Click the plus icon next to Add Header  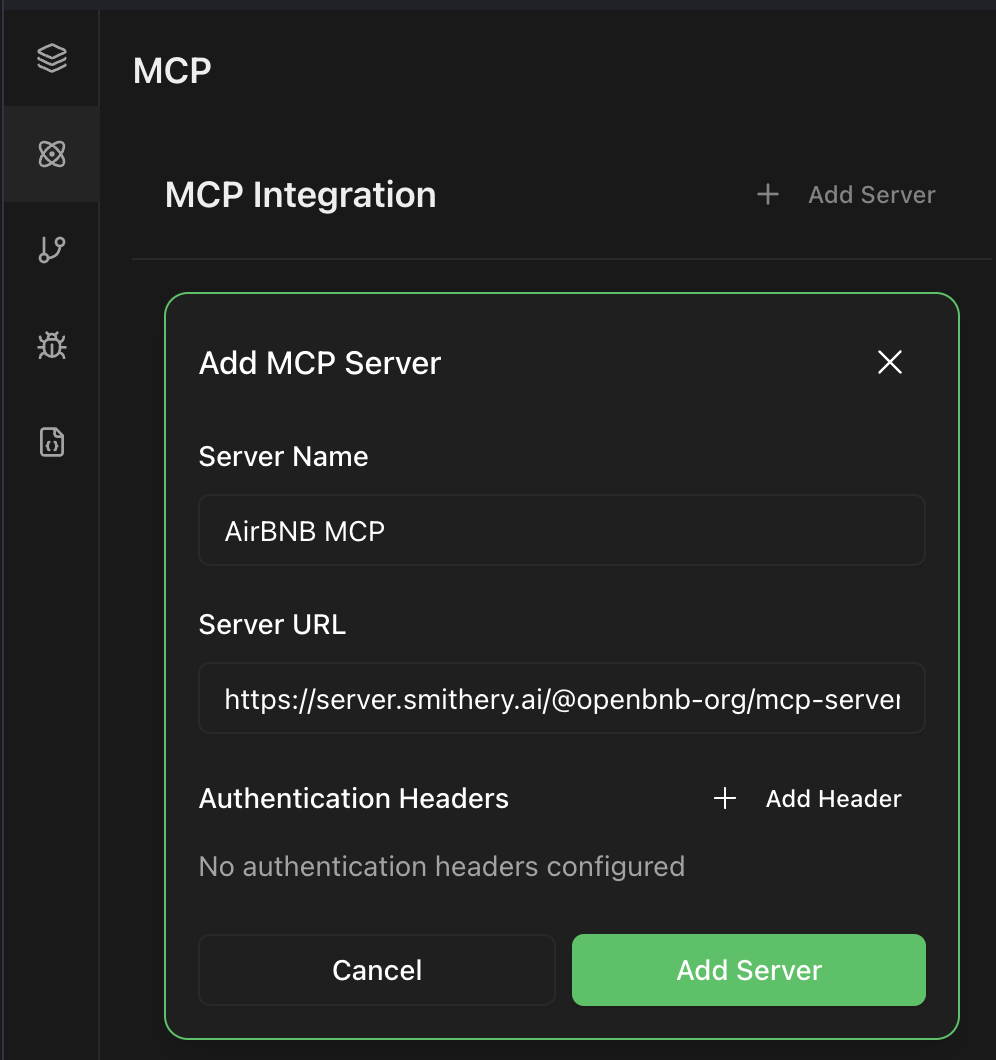click(x=725, y=798)
